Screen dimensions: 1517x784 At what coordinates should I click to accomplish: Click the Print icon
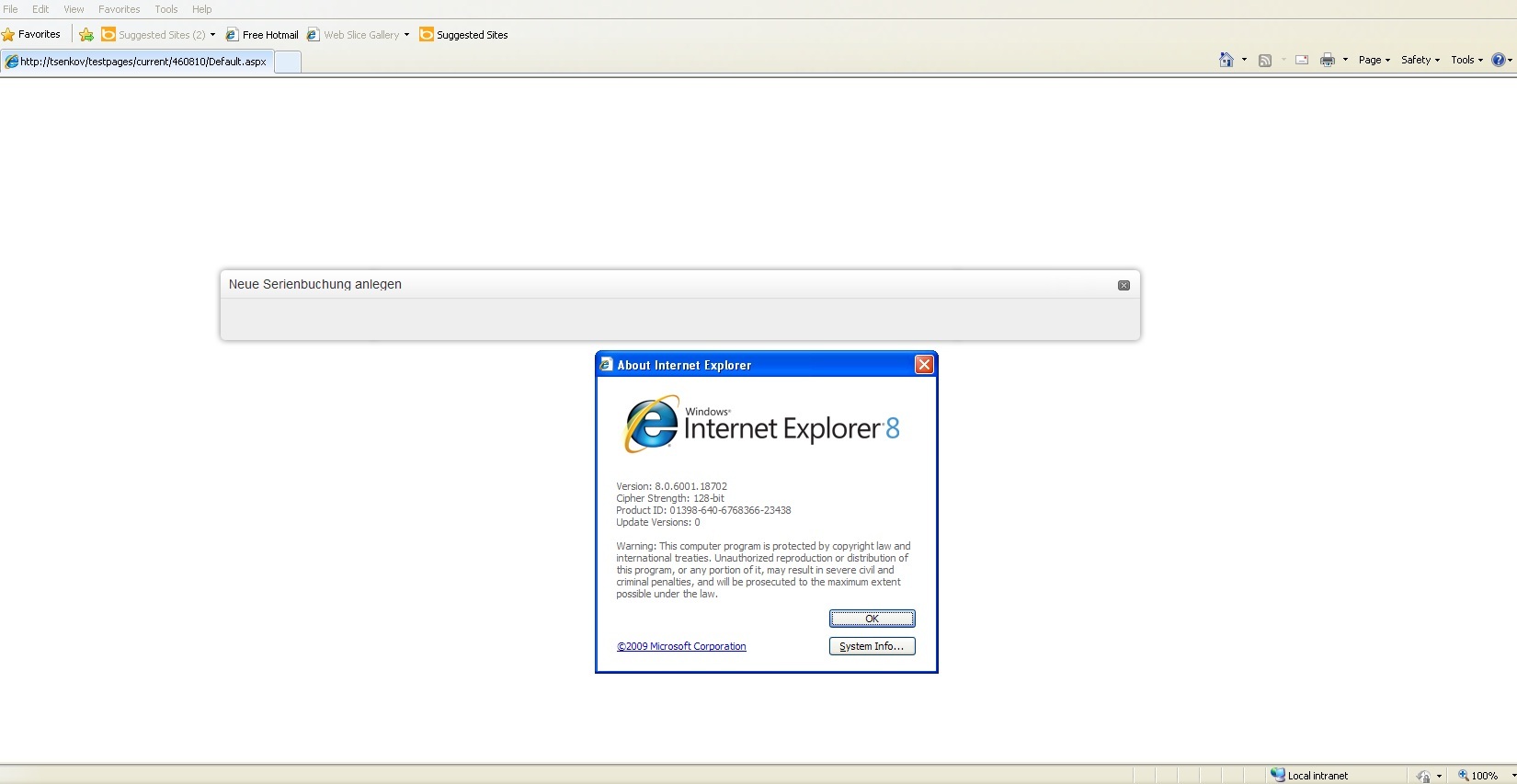click(x=1328, y=60)
